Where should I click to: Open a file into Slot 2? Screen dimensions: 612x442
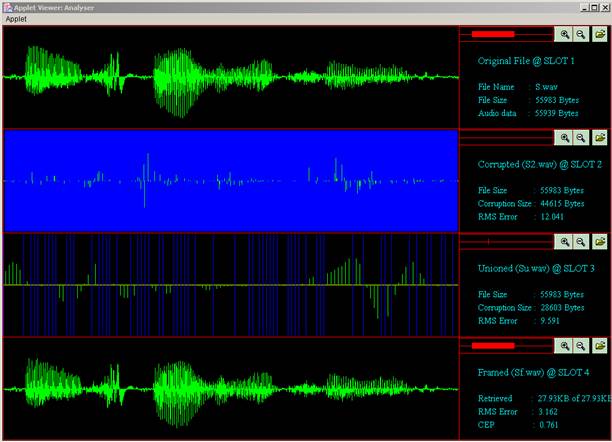[x=600, y=138]
